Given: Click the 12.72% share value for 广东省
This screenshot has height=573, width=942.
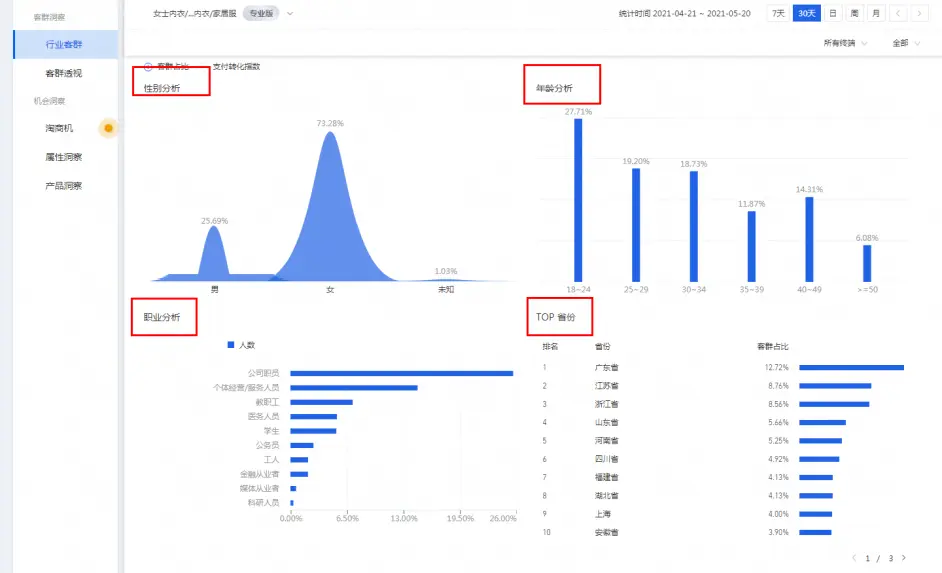Looking at the screenshot, I should [777, 367].
